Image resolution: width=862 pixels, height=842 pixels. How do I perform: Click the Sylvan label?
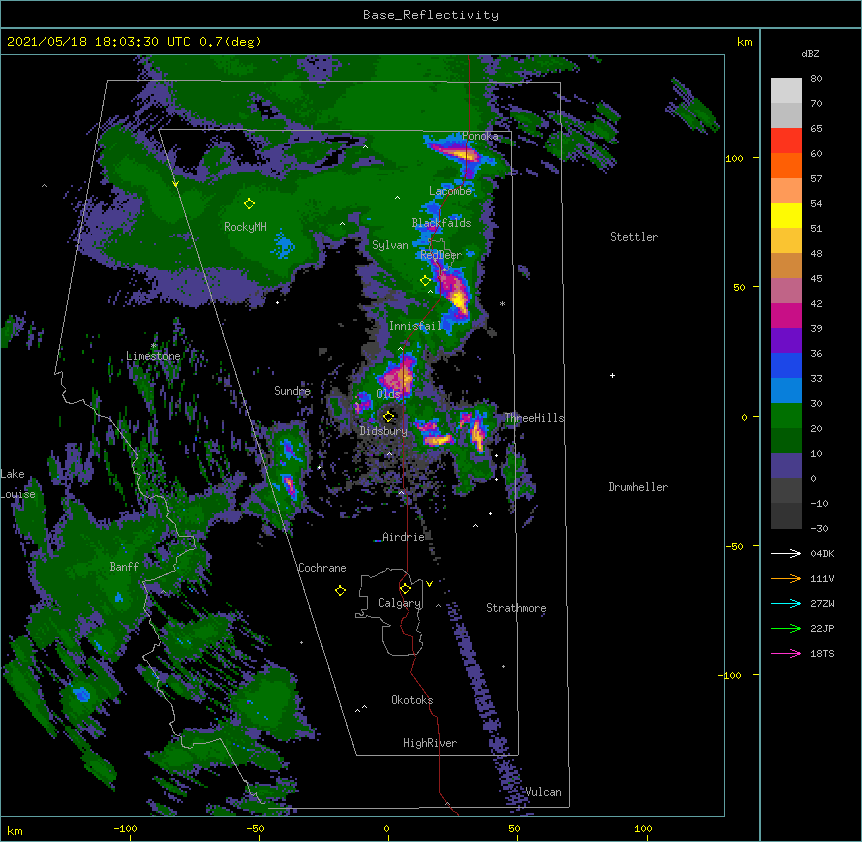(x=390, y=245)
